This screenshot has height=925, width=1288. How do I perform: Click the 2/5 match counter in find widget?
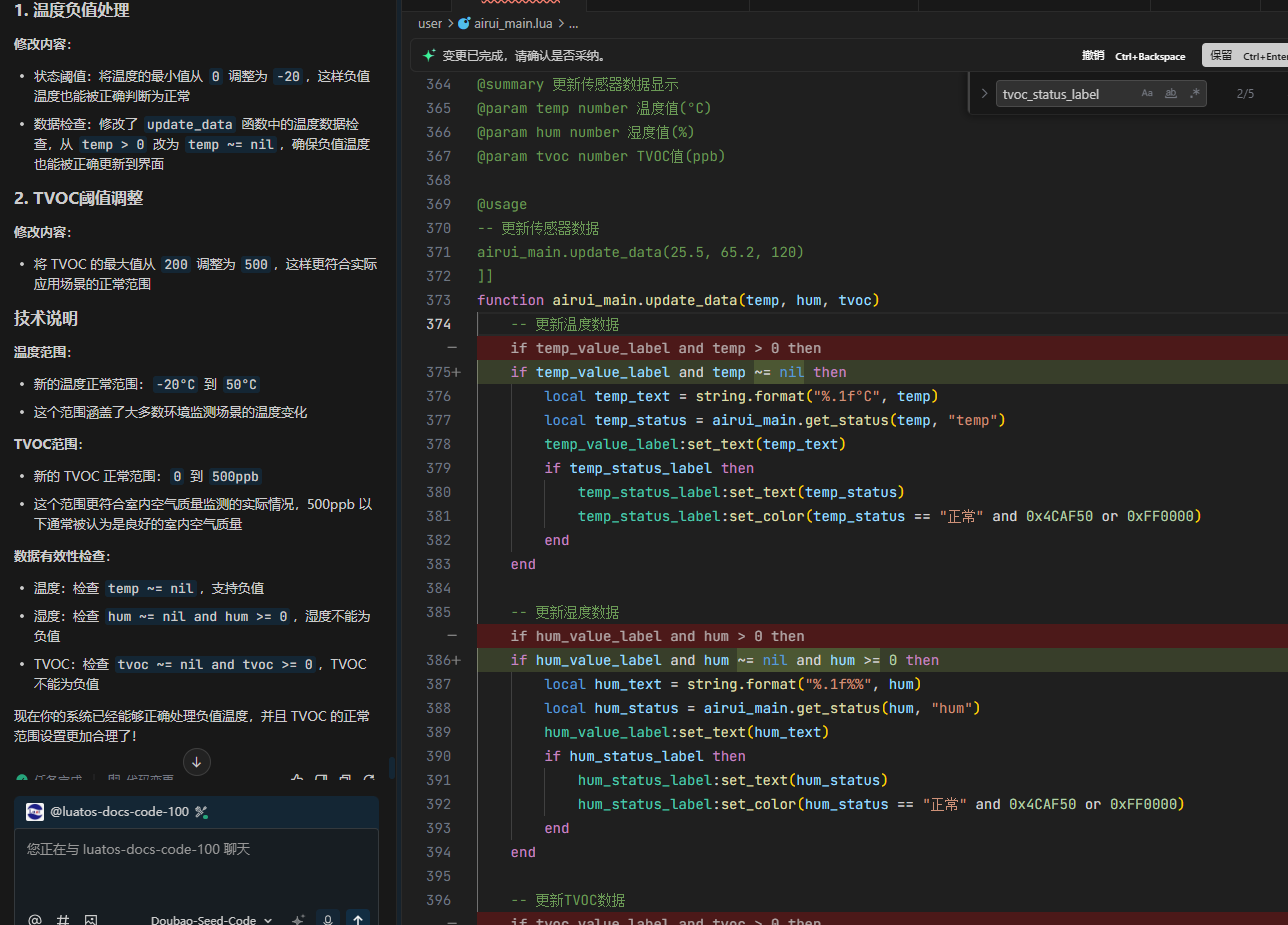coord(1245,94)
